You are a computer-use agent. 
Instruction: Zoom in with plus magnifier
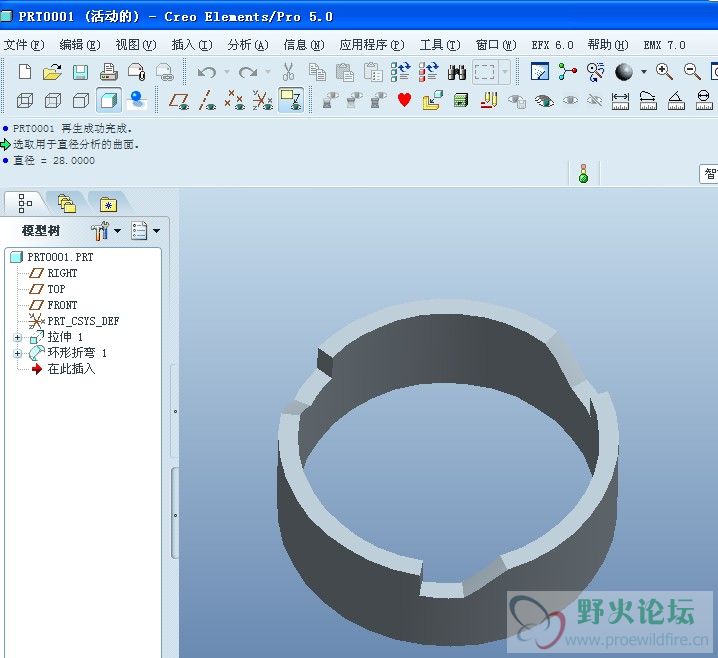pos(664,71)
